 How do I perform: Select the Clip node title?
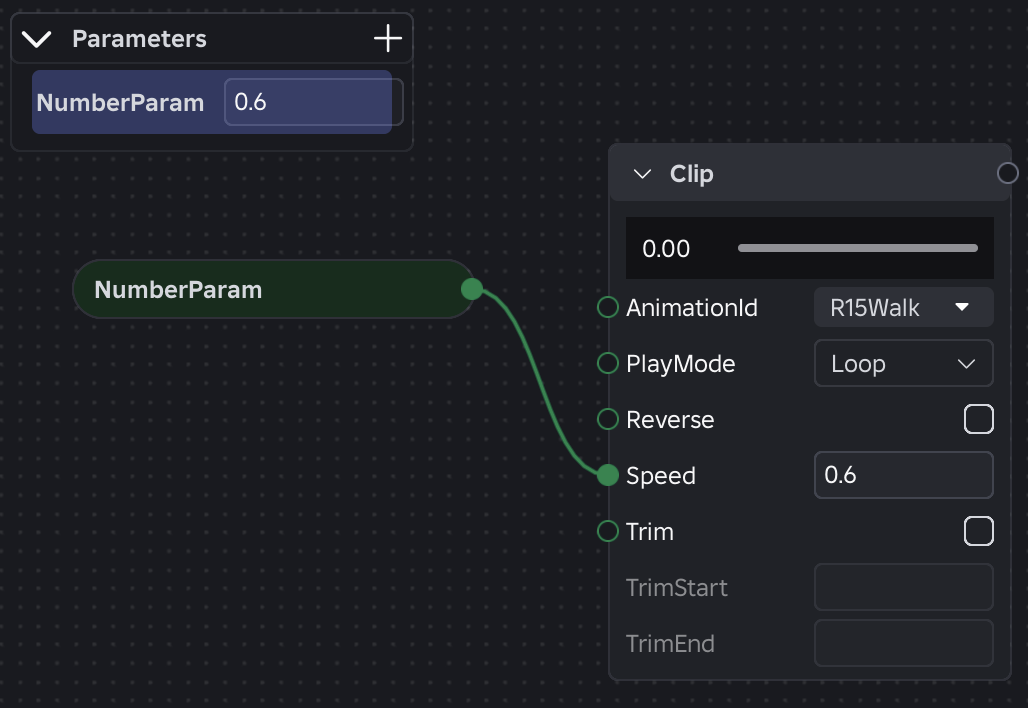[691, 174]
